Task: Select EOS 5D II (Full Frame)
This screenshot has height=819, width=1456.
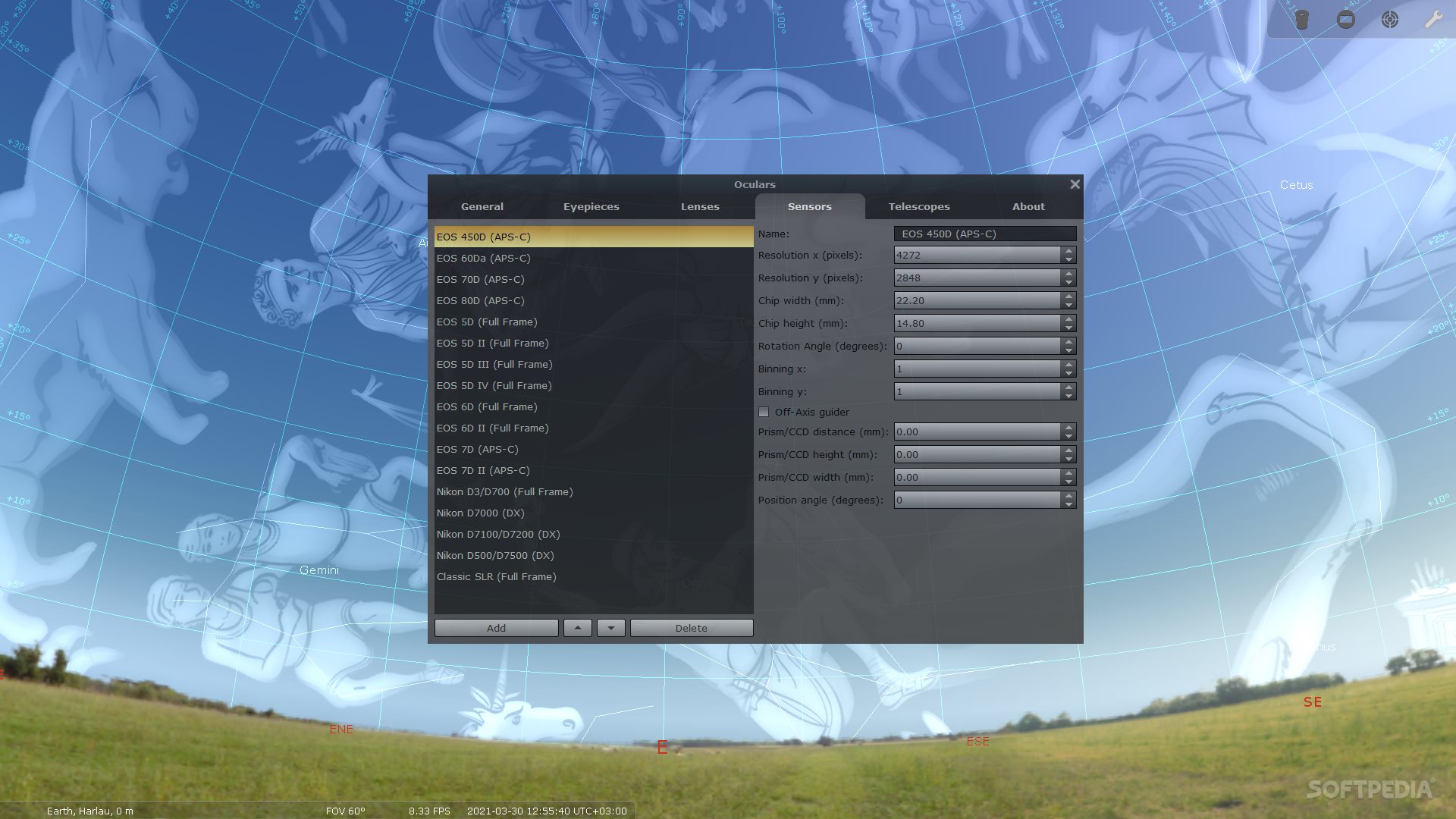Action: click(x=594, y=343)
